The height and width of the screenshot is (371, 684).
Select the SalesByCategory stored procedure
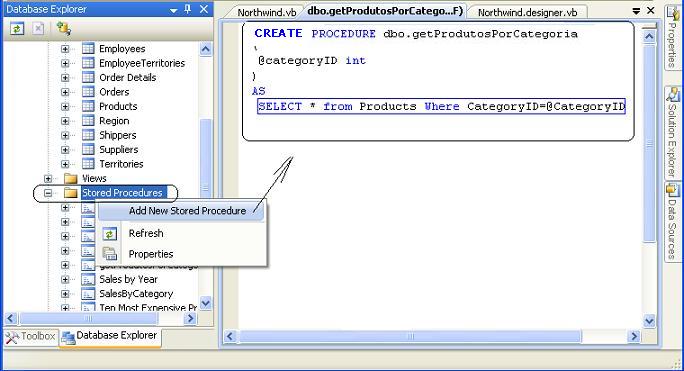pos(136,294)
